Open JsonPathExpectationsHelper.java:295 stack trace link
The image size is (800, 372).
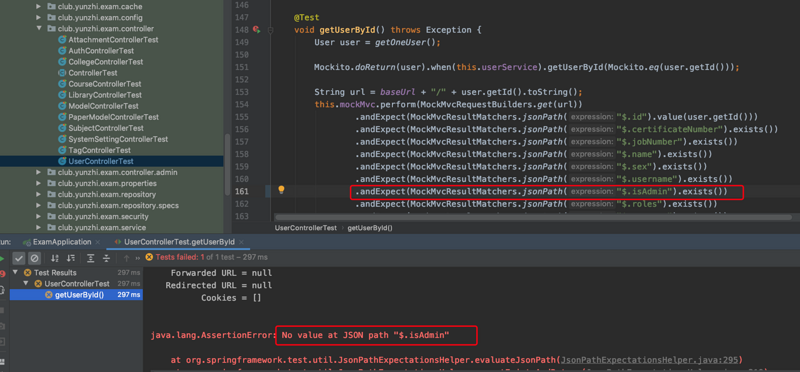point(649,360)
